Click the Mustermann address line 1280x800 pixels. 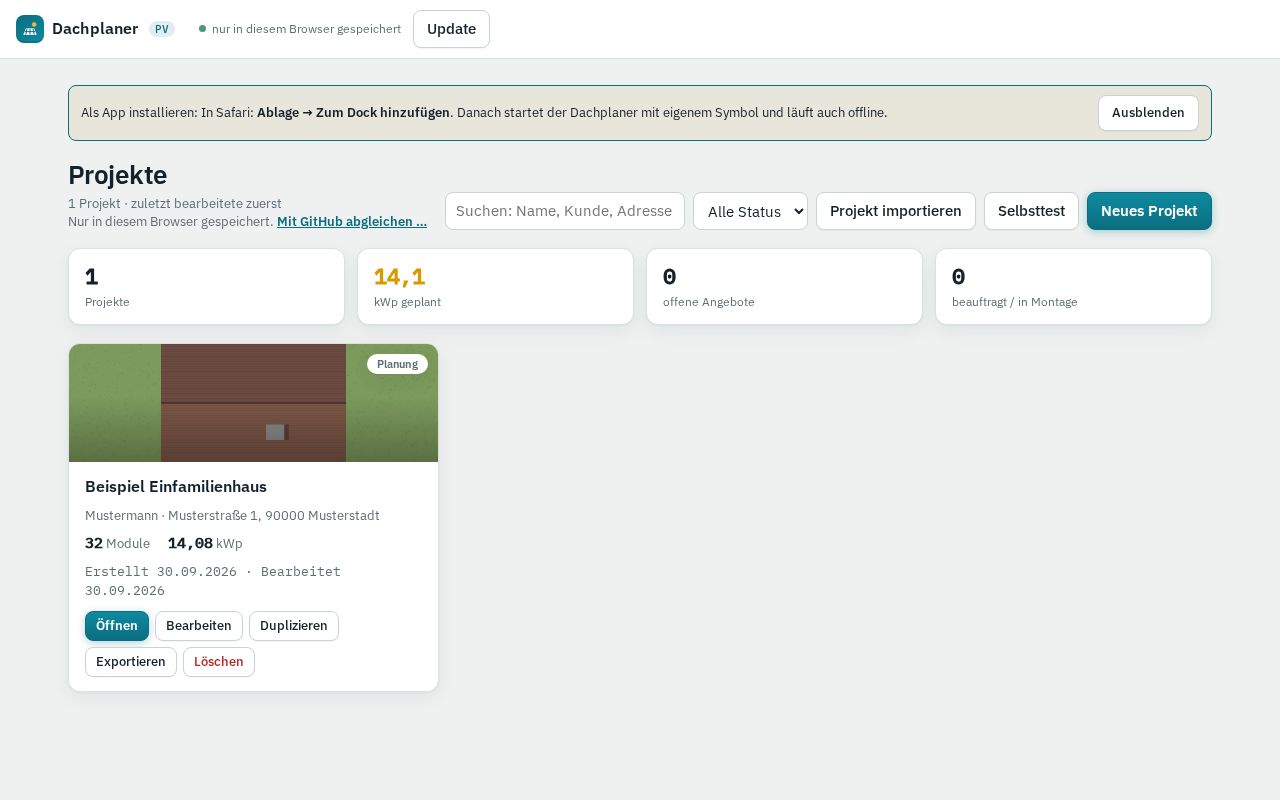[x=232, y=516]
